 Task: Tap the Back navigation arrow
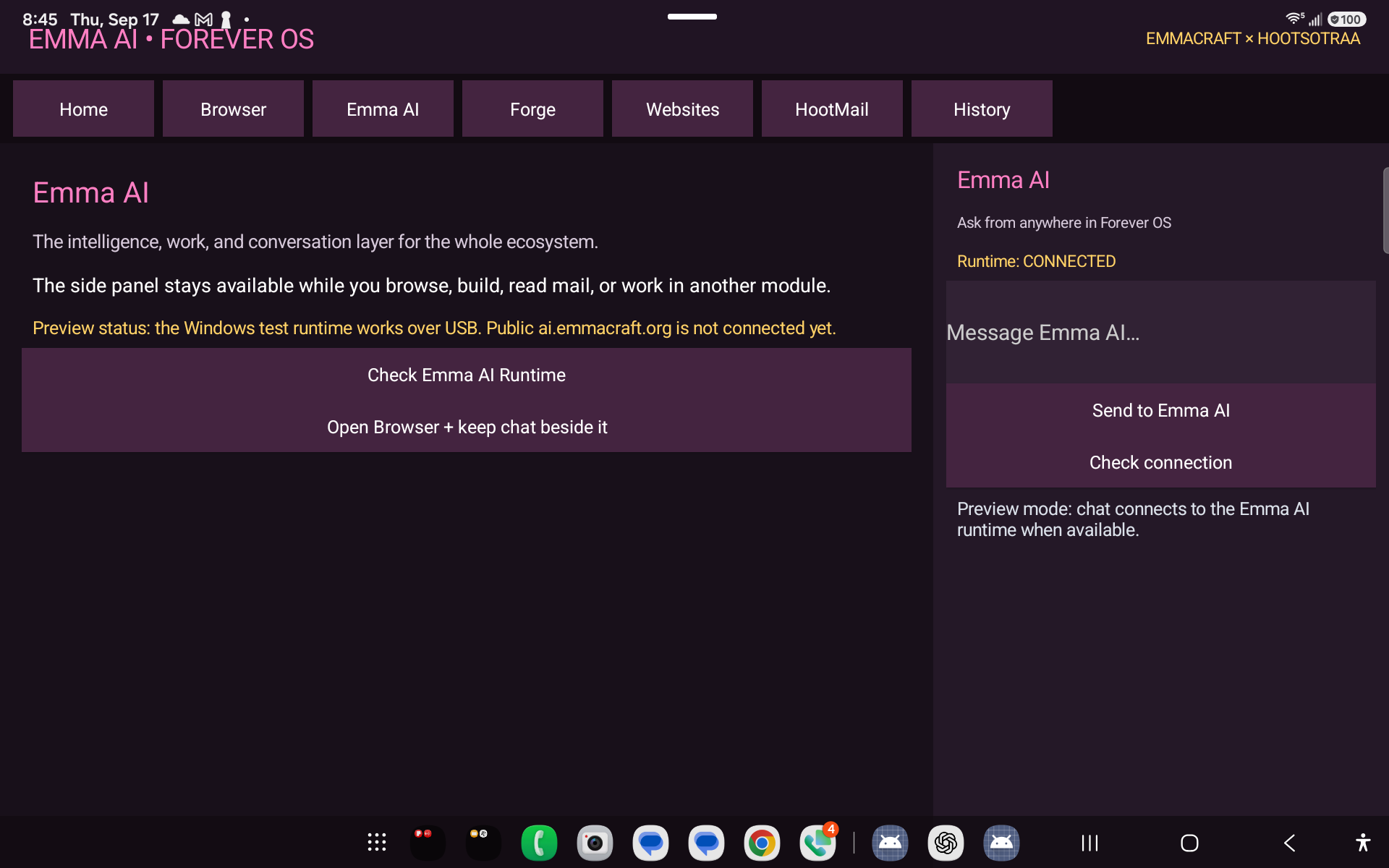pos(1289,843)
